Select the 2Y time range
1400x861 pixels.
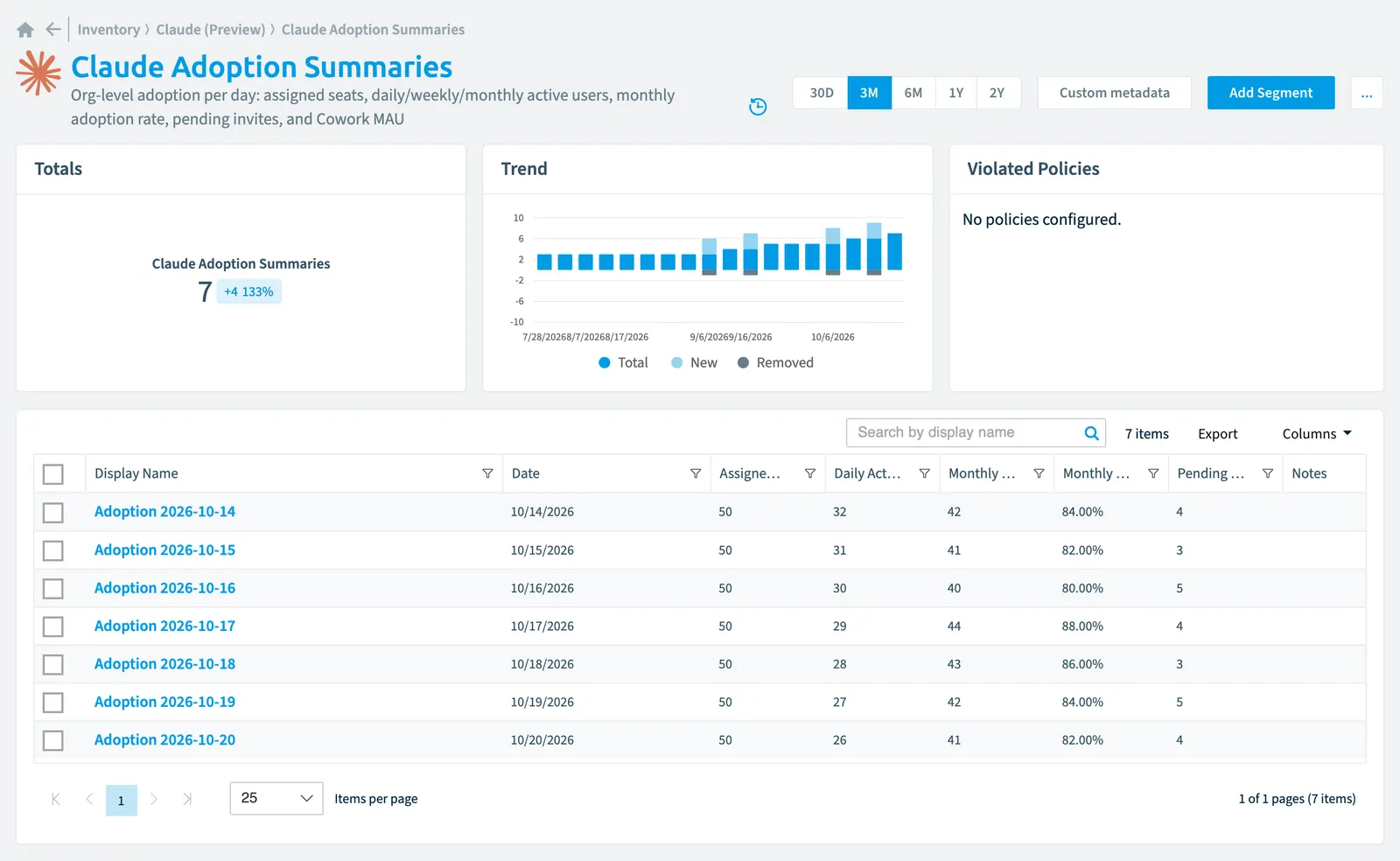pyautogui.click(x=997, y=93)
